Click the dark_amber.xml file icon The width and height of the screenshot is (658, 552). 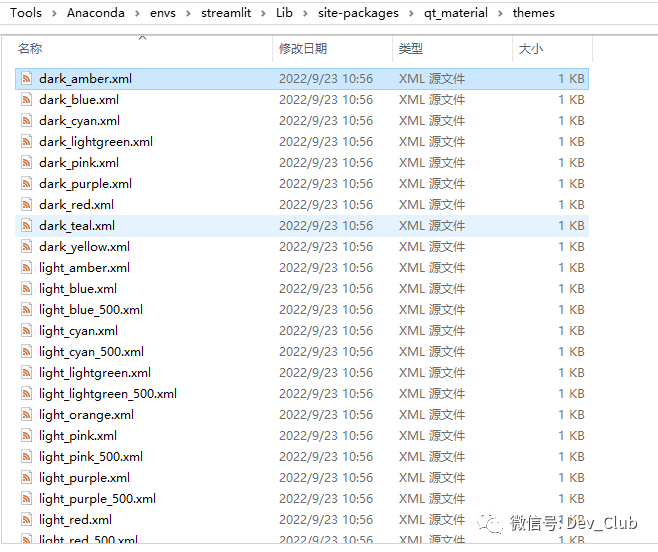tap(26, 78)
